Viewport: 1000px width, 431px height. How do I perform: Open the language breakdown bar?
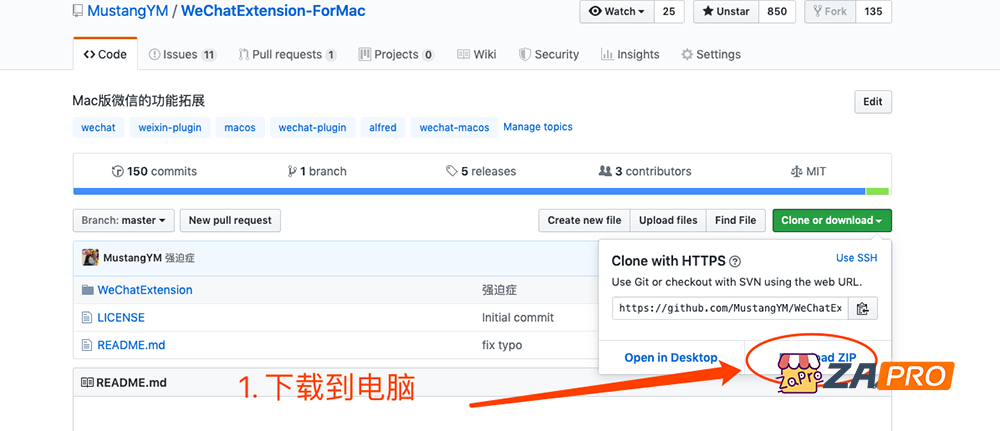point(482,191)
